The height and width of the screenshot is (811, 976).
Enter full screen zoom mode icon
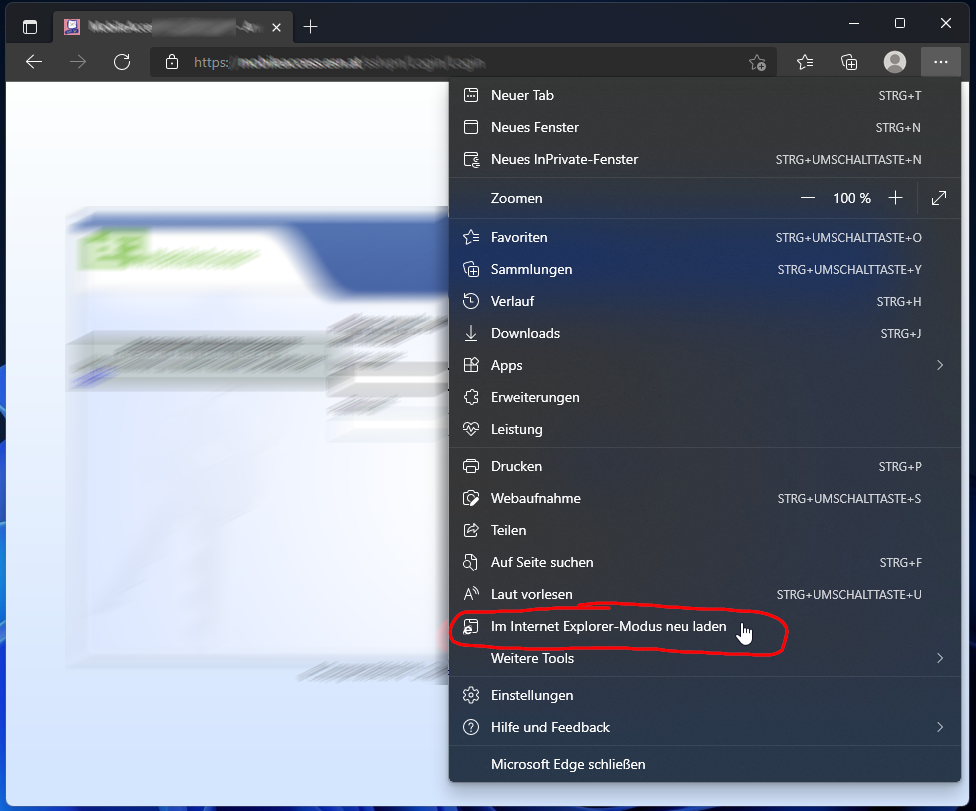(938, 198)
